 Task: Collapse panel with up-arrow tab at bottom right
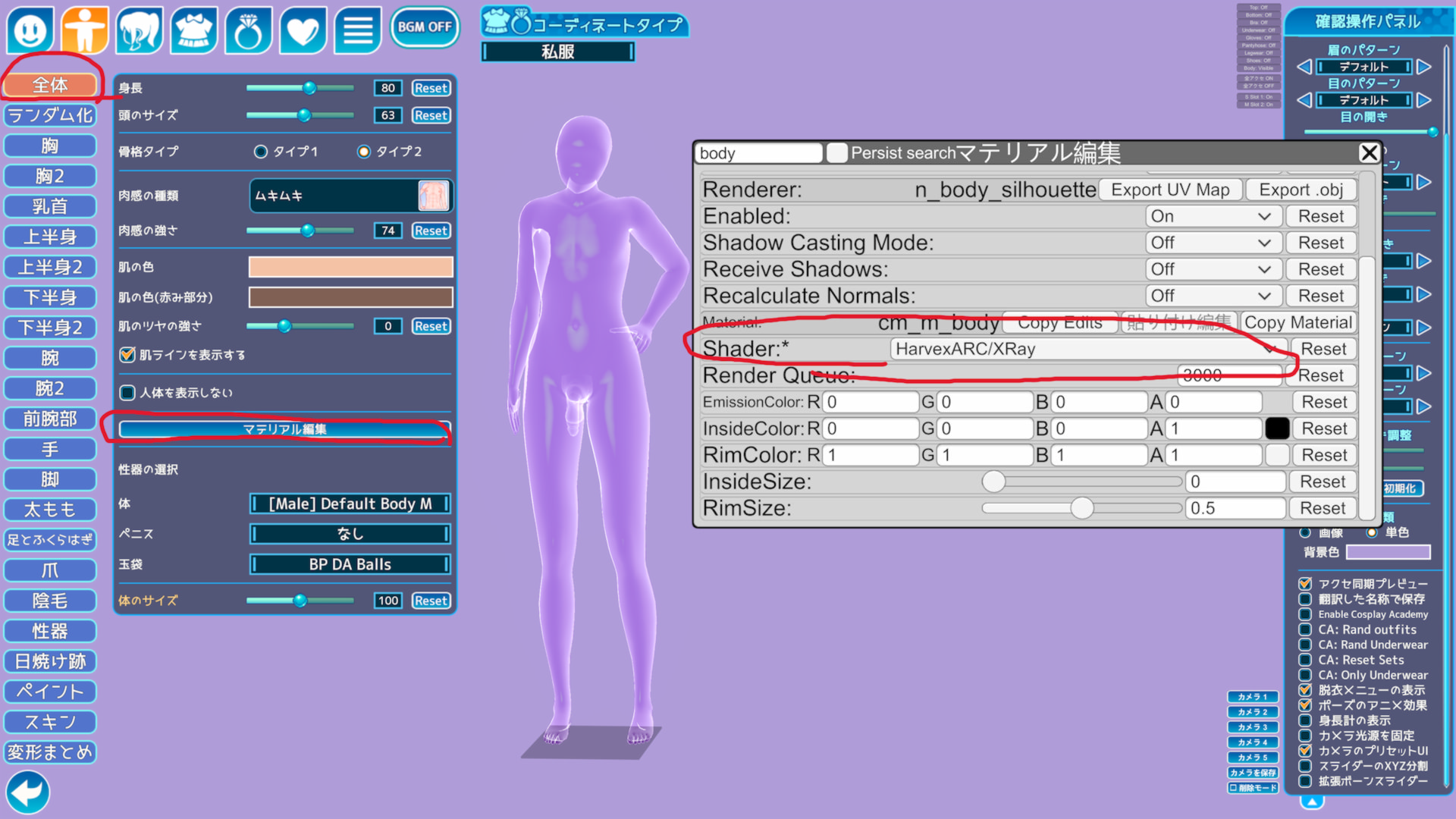(x=1312, y=802)
